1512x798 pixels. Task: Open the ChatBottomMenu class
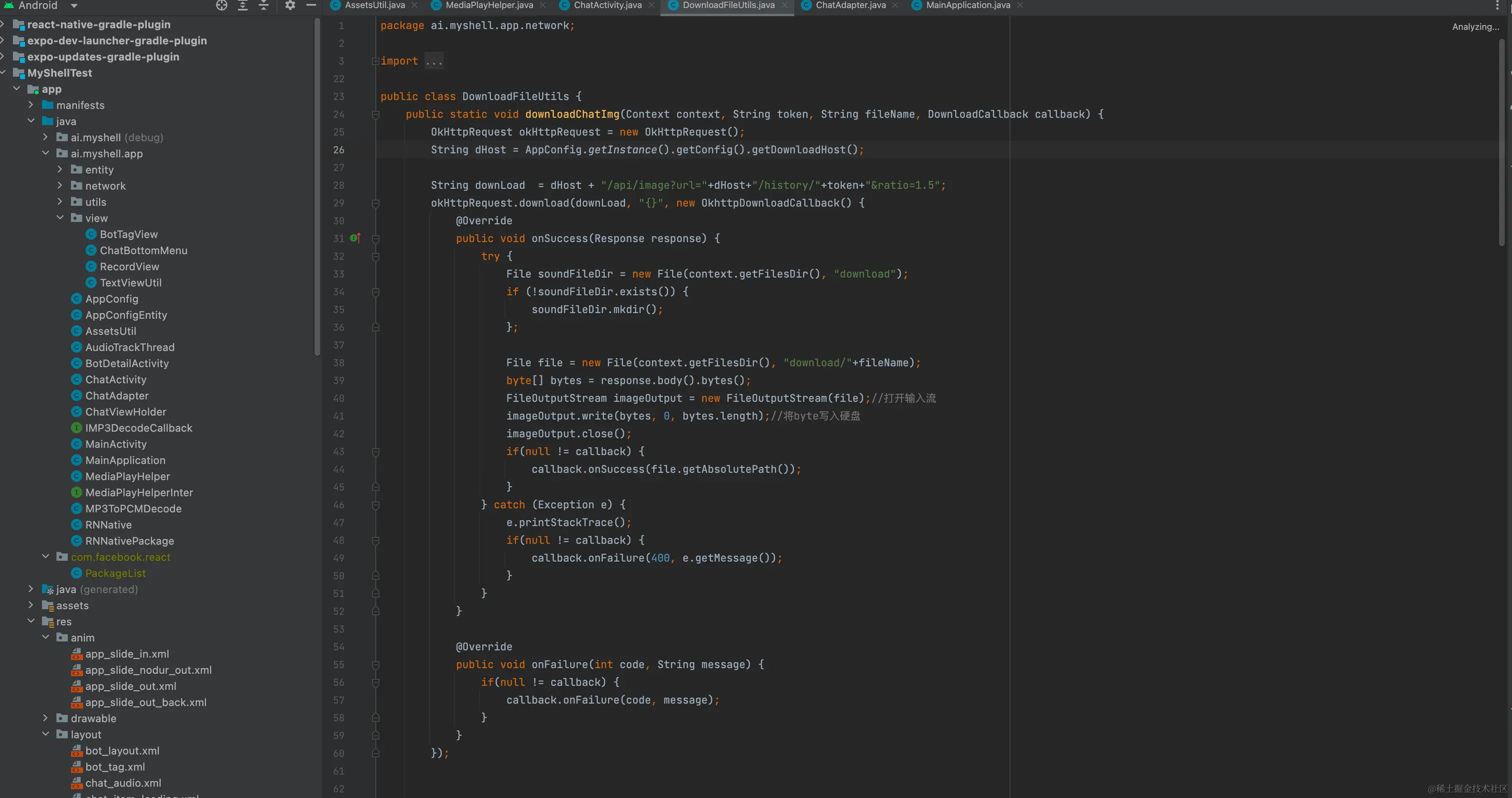[x=143, y=250]
